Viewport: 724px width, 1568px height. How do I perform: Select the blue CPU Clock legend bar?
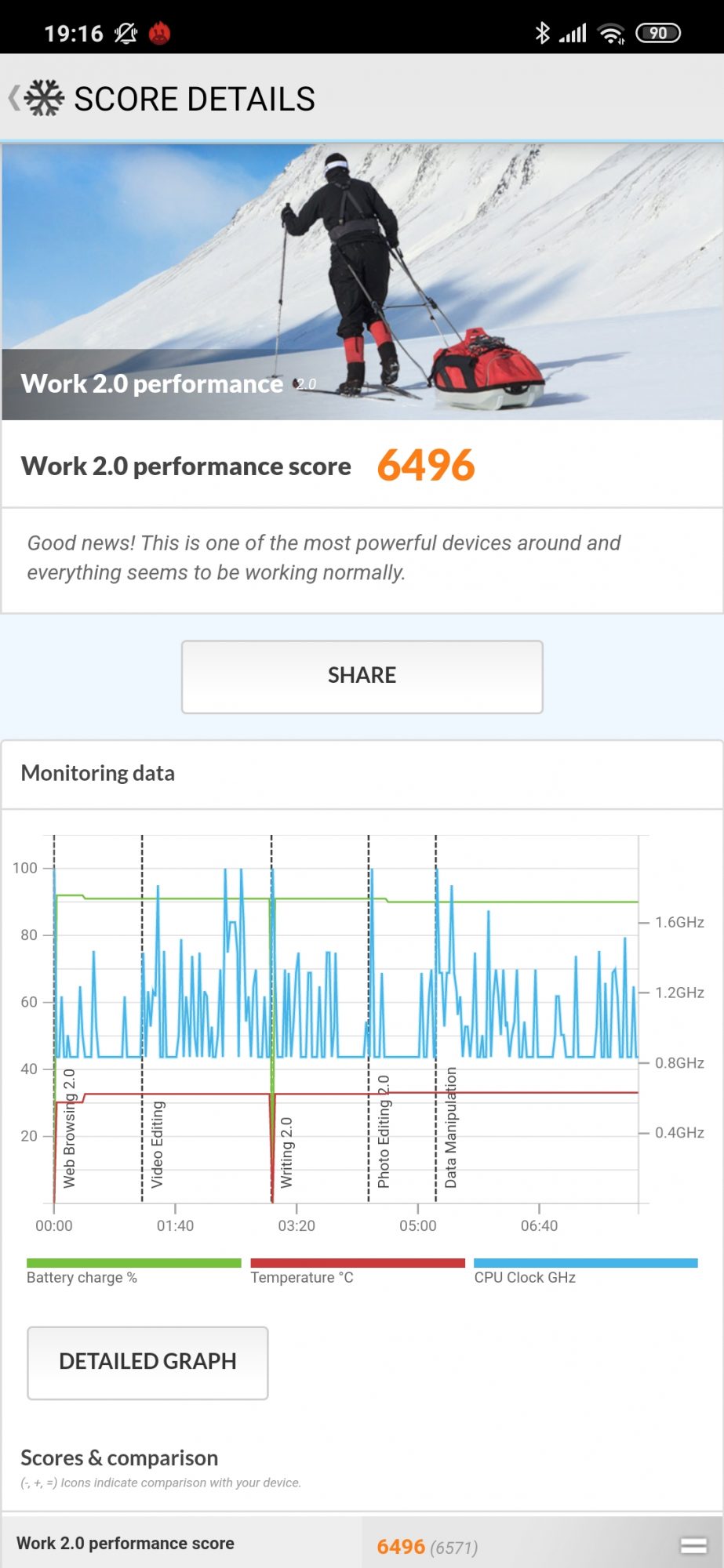click(585, 1263)
